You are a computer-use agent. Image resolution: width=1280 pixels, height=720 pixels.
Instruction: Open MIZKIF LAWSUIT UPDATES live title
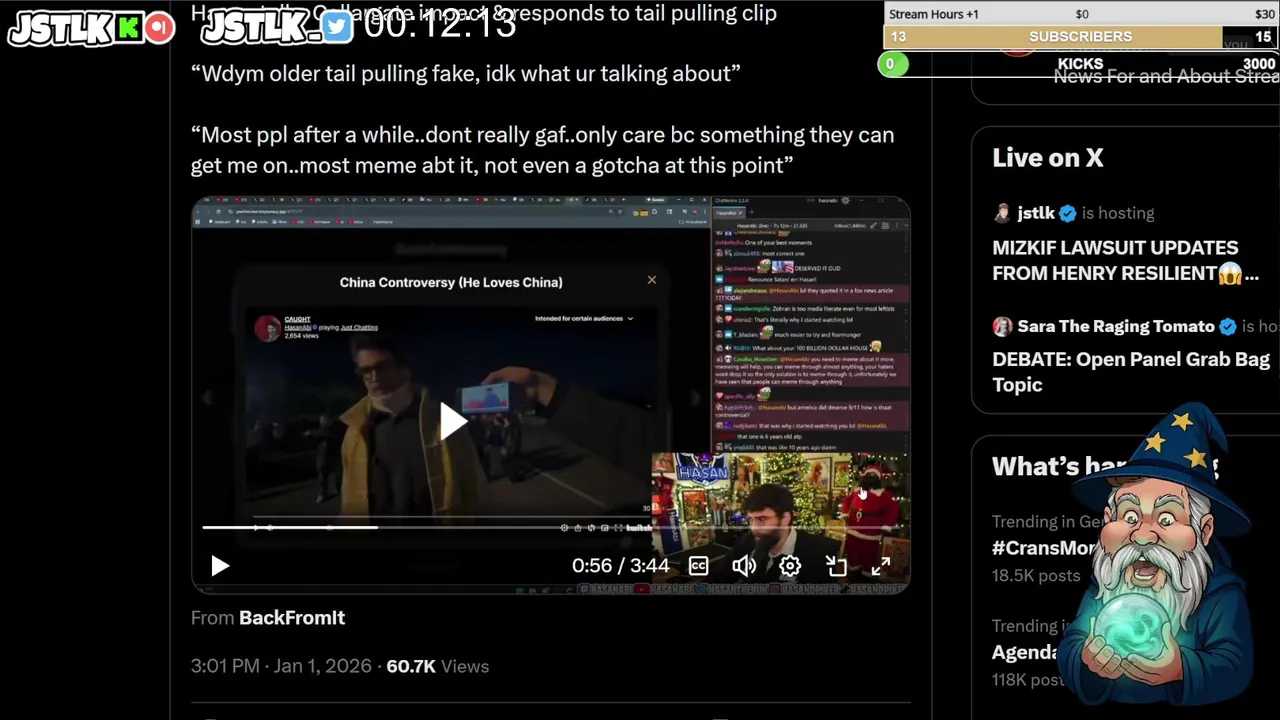pos(1125,260)
